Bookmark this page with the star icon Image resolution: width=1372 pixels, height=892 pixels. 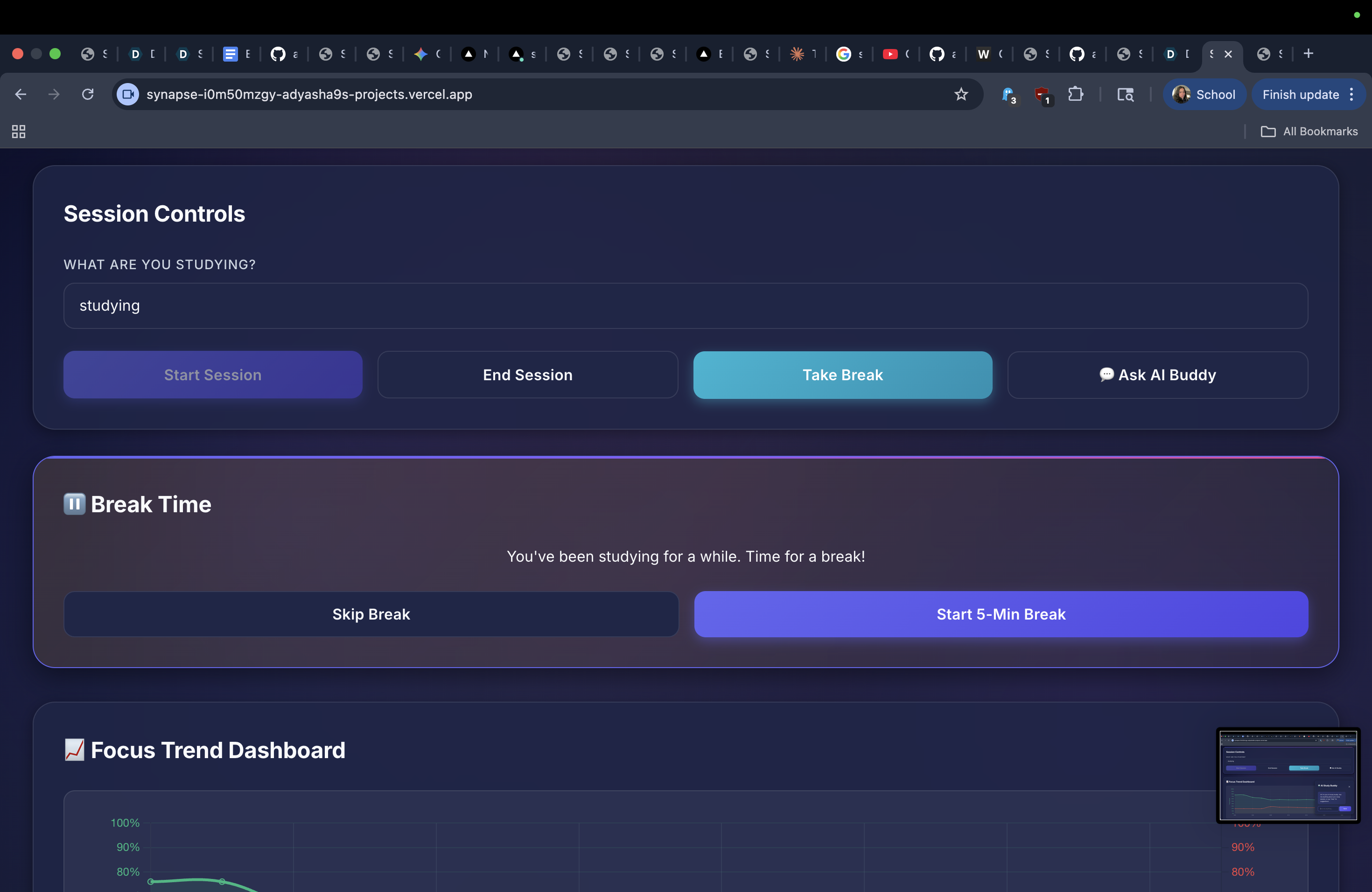tap(960, 94)
